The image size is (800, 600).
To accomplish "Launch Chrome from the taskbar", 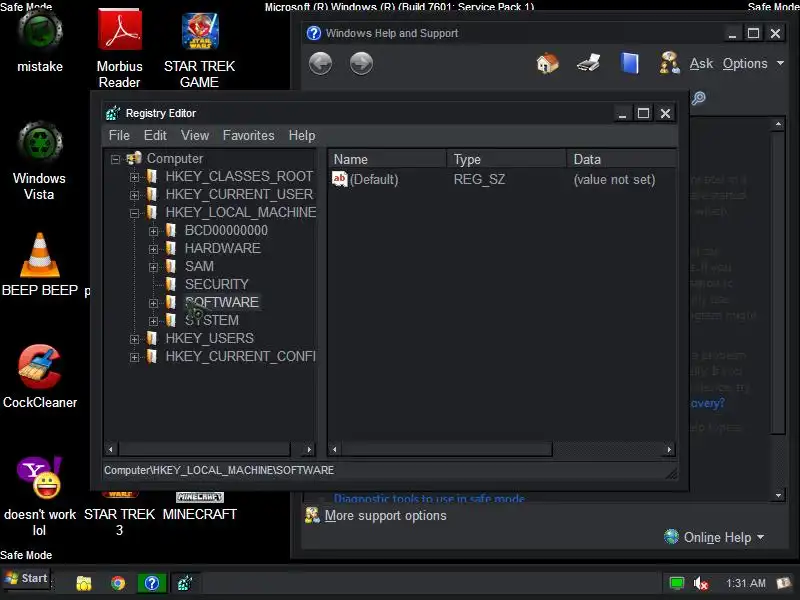I will [118, 583].
